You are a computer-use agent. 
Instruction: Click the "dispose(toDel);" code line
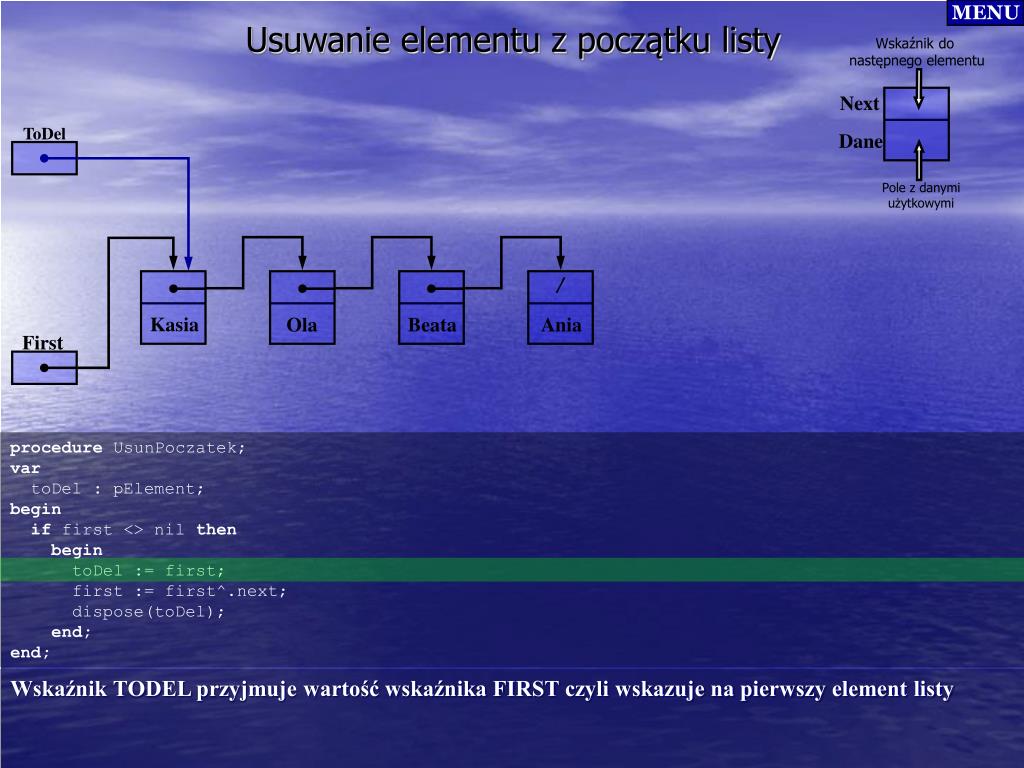148,612
